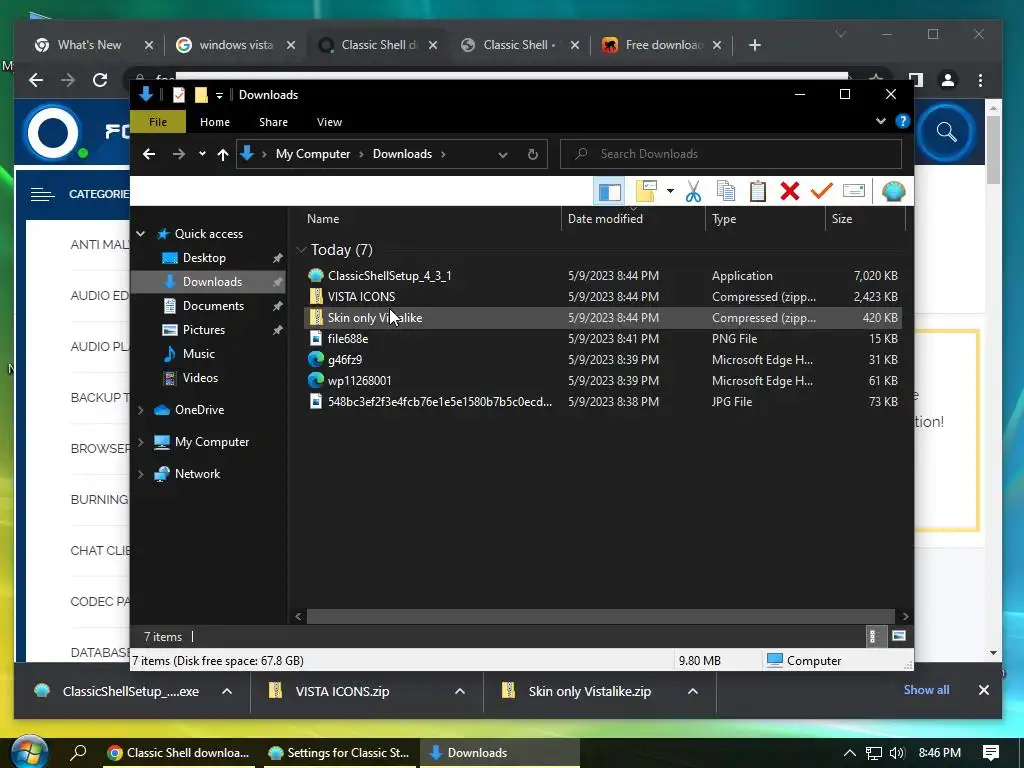
Task: Collapse the Today (7) group
Action: [301, 249]
